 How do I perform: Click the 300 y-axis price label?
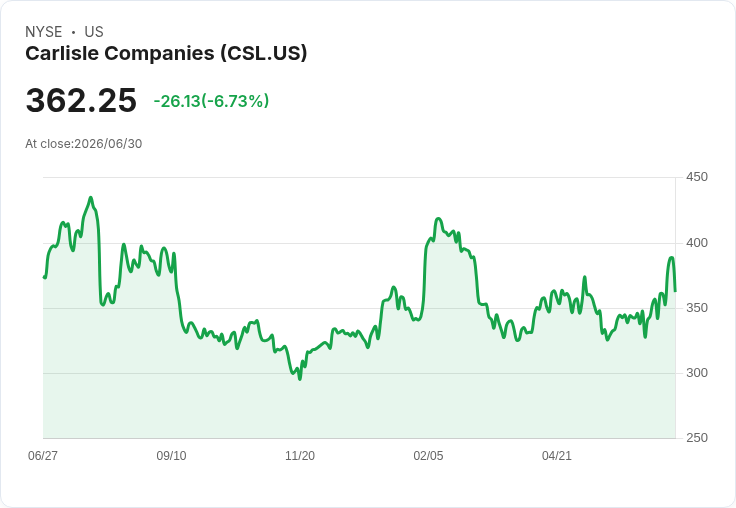coord(697,373)
